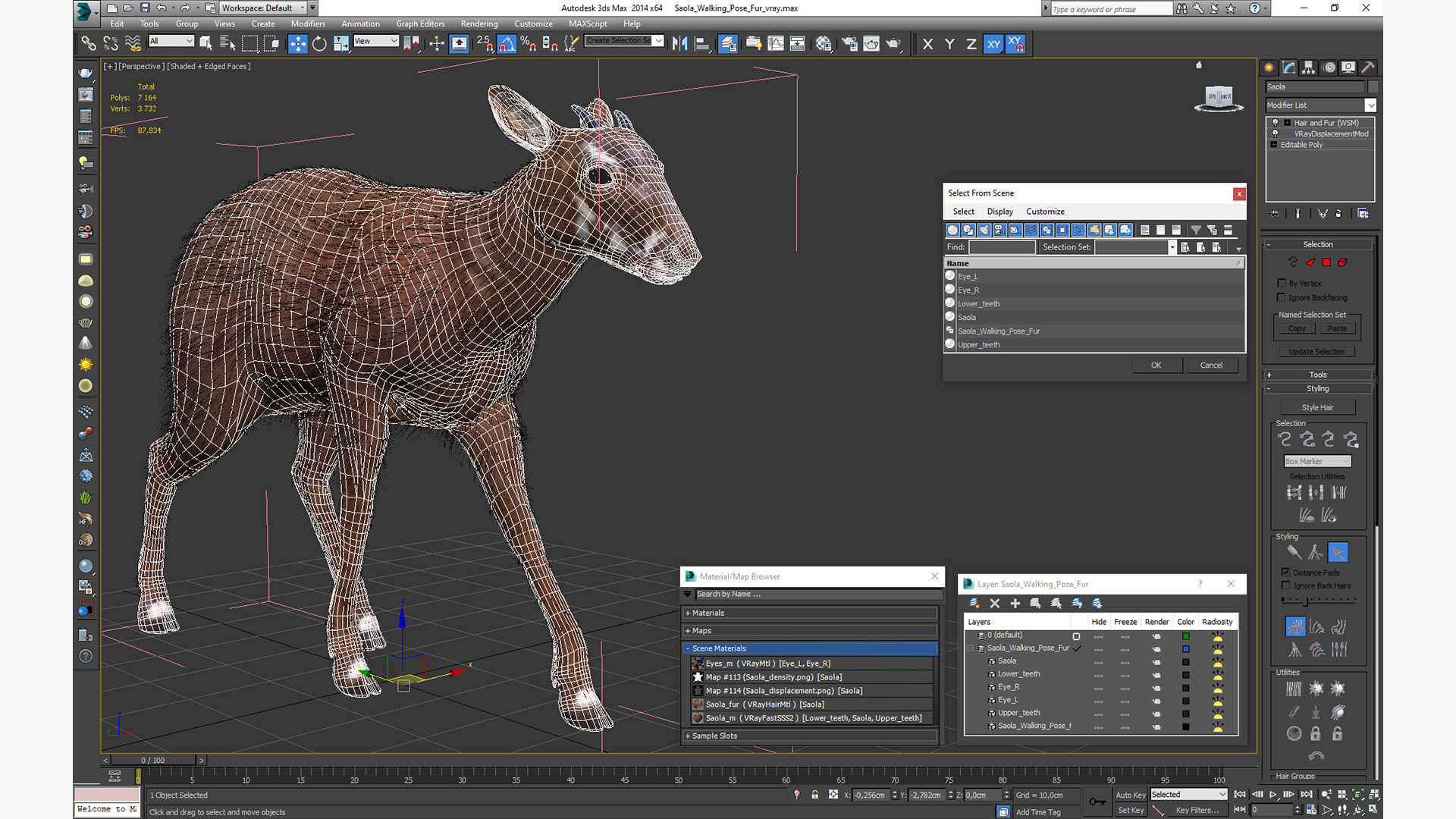1456x819 pixels.
Task: Toggle the Angle Snap tool
Action: pos(507,44)
